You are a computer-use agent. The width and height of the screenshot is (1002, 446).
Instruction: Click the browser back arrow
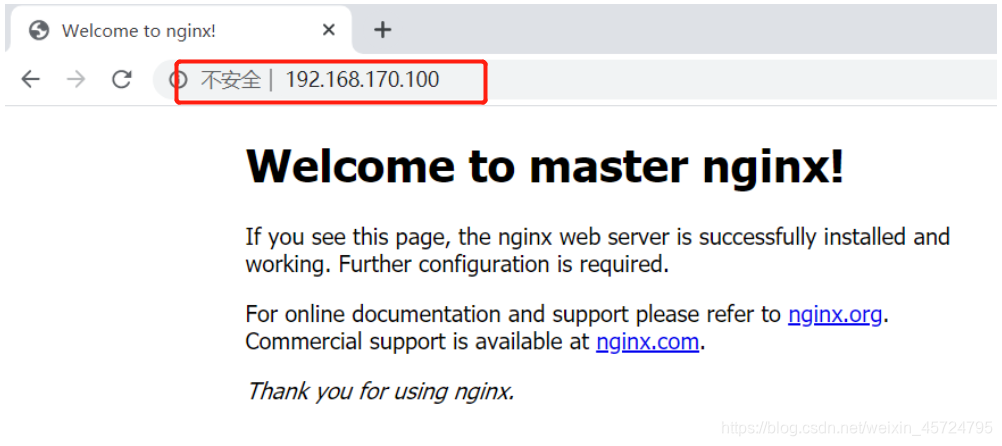tap(30, 79)
